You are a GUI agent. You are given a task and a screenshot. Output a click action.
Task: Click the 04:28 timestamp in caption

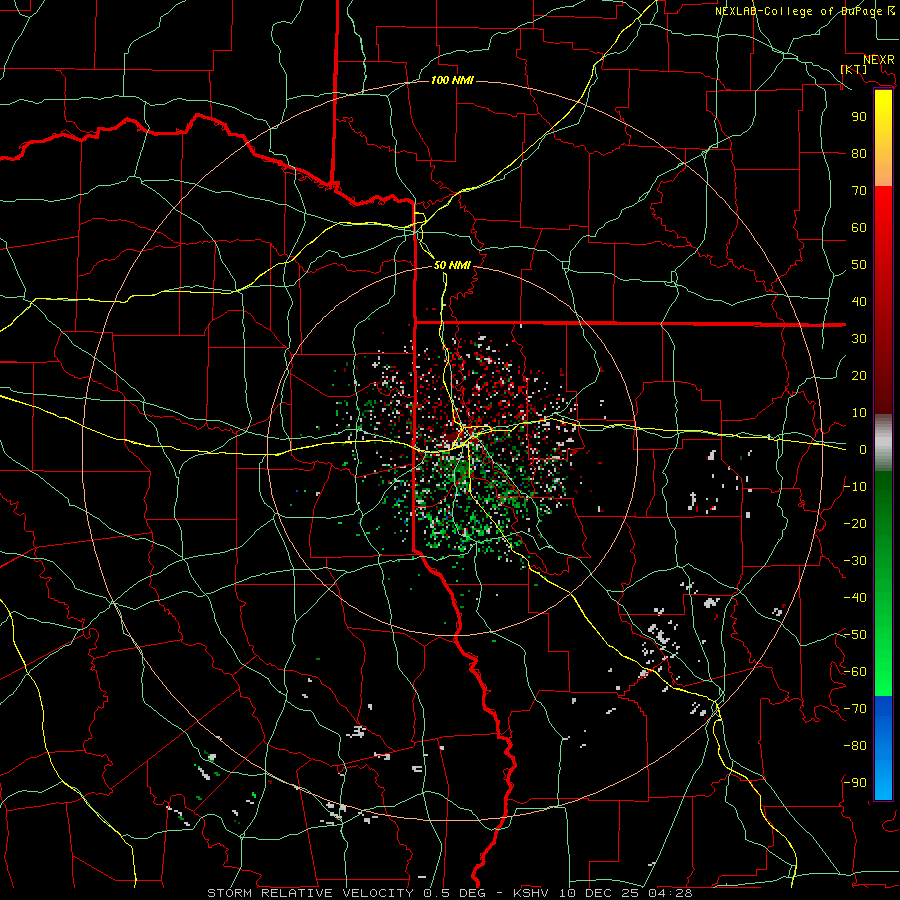[x=671, y=893]
